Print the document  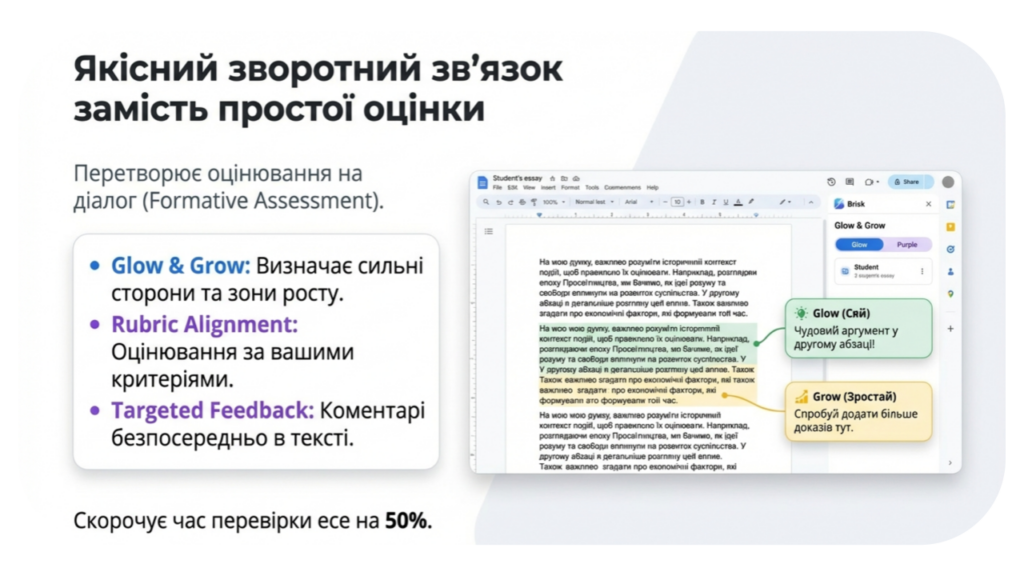coord(522,202)
